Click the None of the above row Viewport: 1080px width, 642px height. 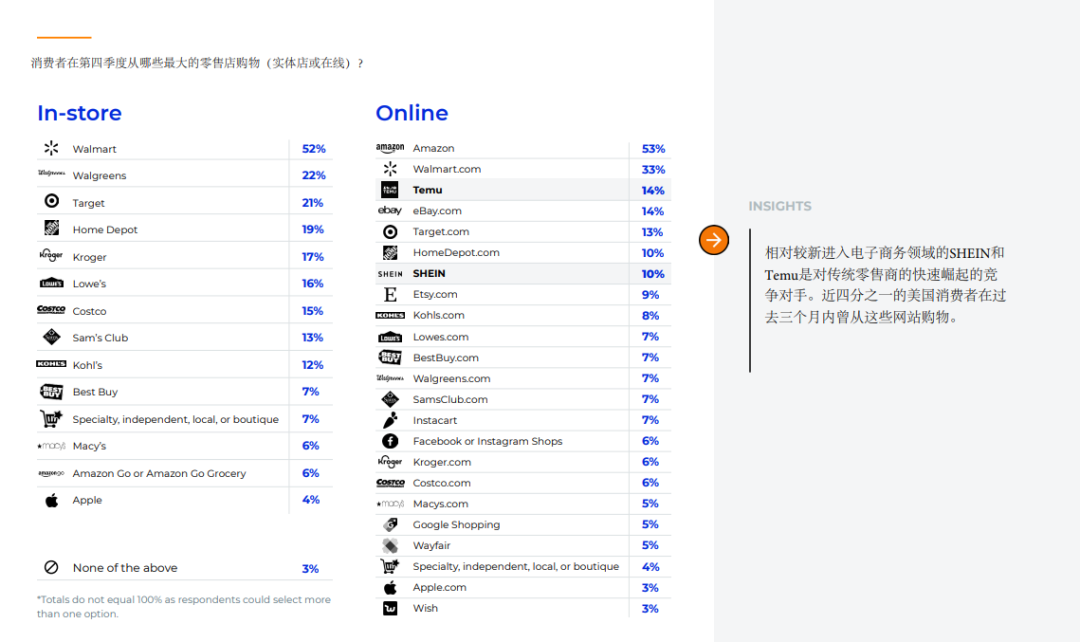127,566
